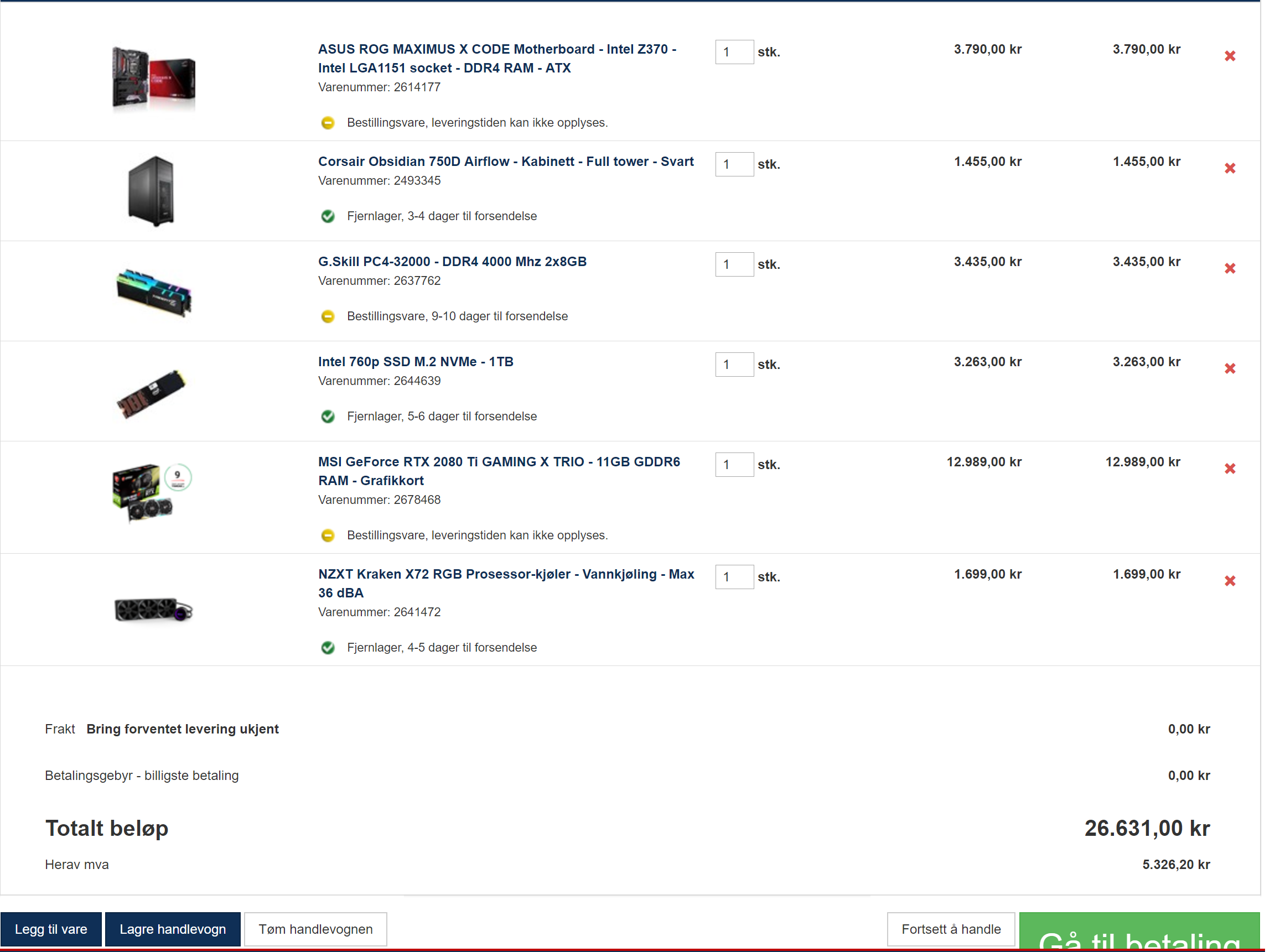The width and height of the screenshot is (1275, 952).
Task: Edit quantity field for Corsair Obsidian case
Action: (x=734, y=164)
